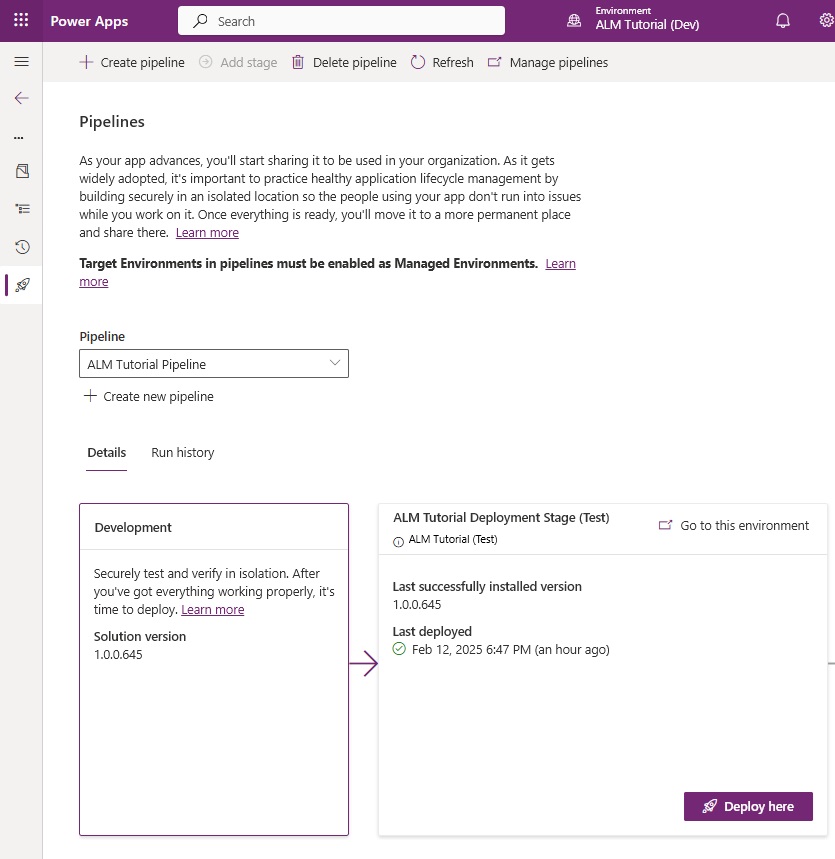Screen dimensions: 835x859
Task: Open the notifications bell
Action: [783, 21]
